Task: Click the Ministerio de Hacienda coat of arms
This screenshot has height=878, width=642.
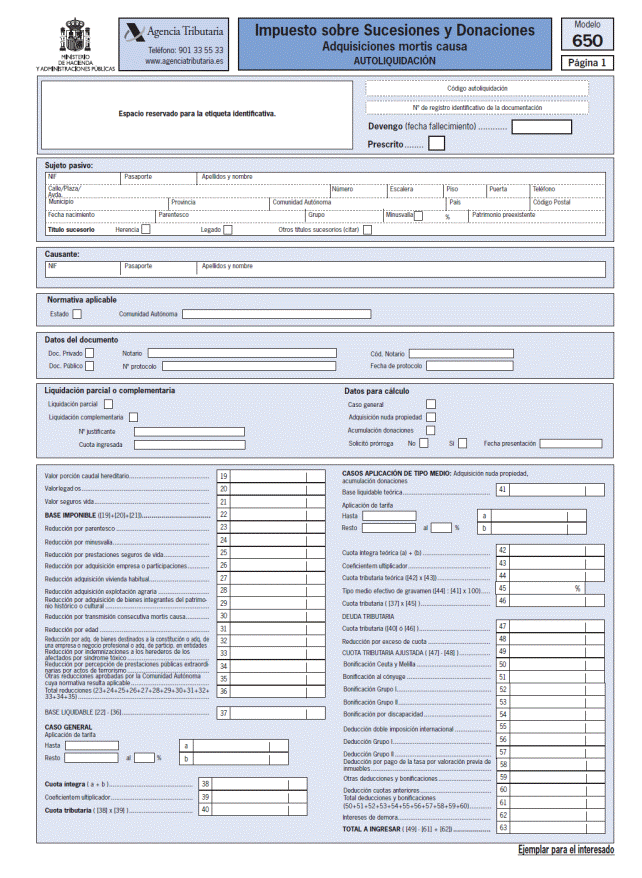Action: [75, 36]
